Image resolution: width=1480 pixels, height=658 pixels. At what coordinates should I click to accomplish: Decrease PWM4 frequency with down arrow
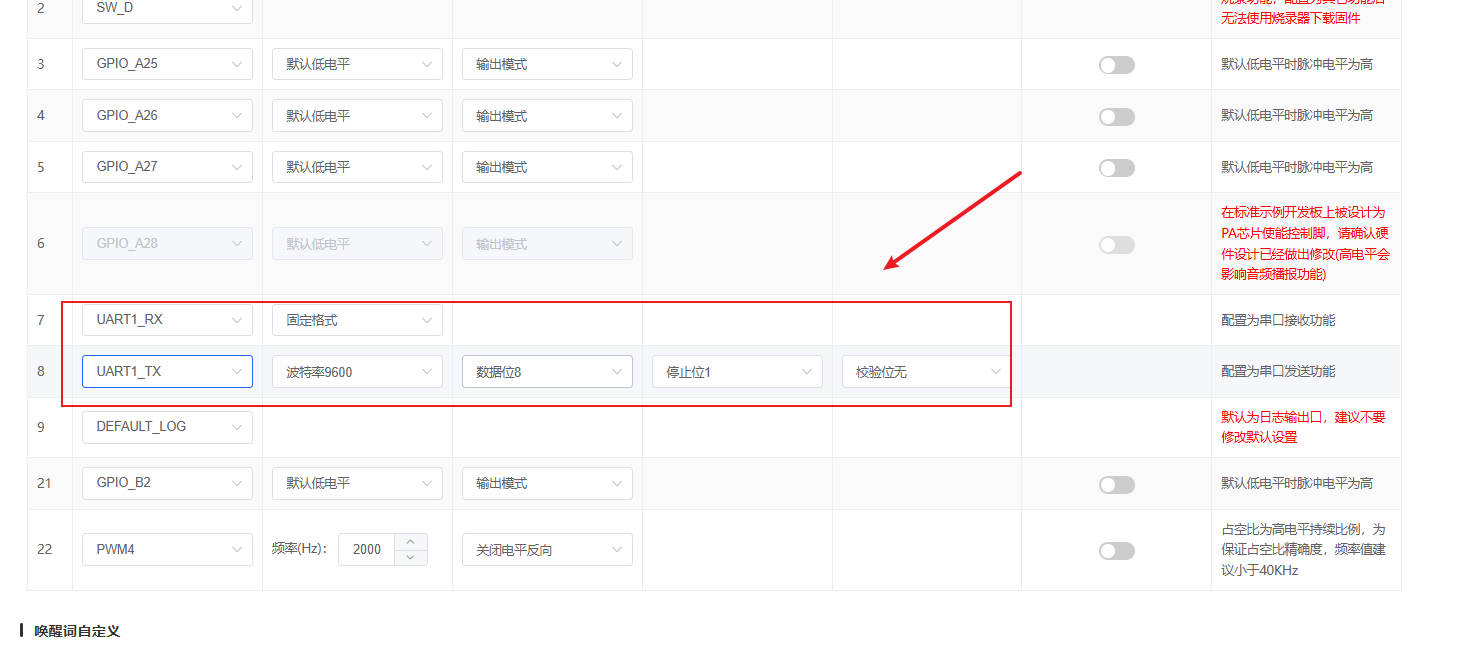pyautogui.click(x=411, y=557)
